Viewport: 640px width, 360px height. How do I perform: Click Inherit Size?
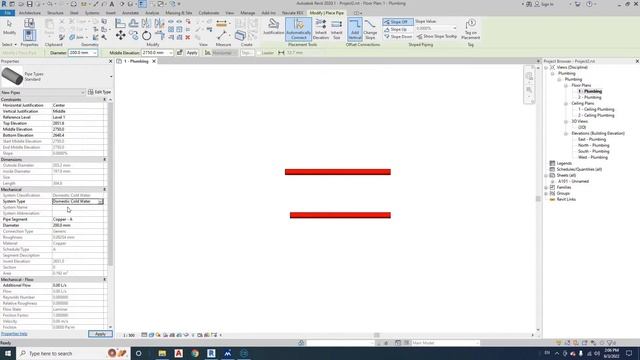tap(336, 29)
